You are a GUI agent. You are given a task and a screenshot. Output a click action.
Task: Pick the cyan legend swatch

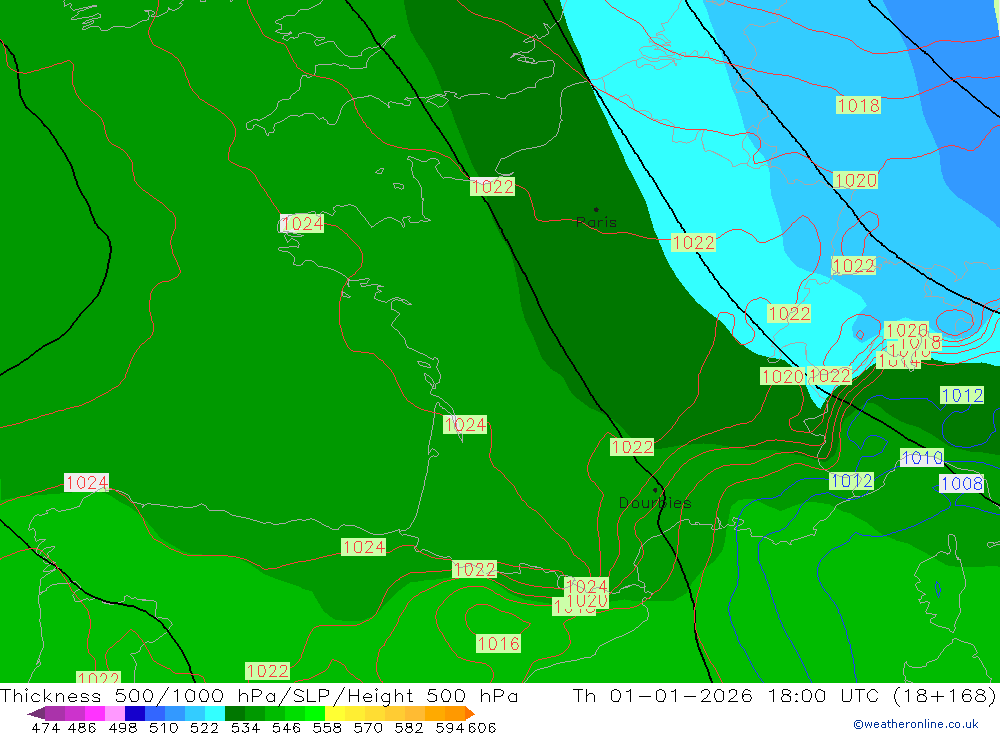[214, 713]
